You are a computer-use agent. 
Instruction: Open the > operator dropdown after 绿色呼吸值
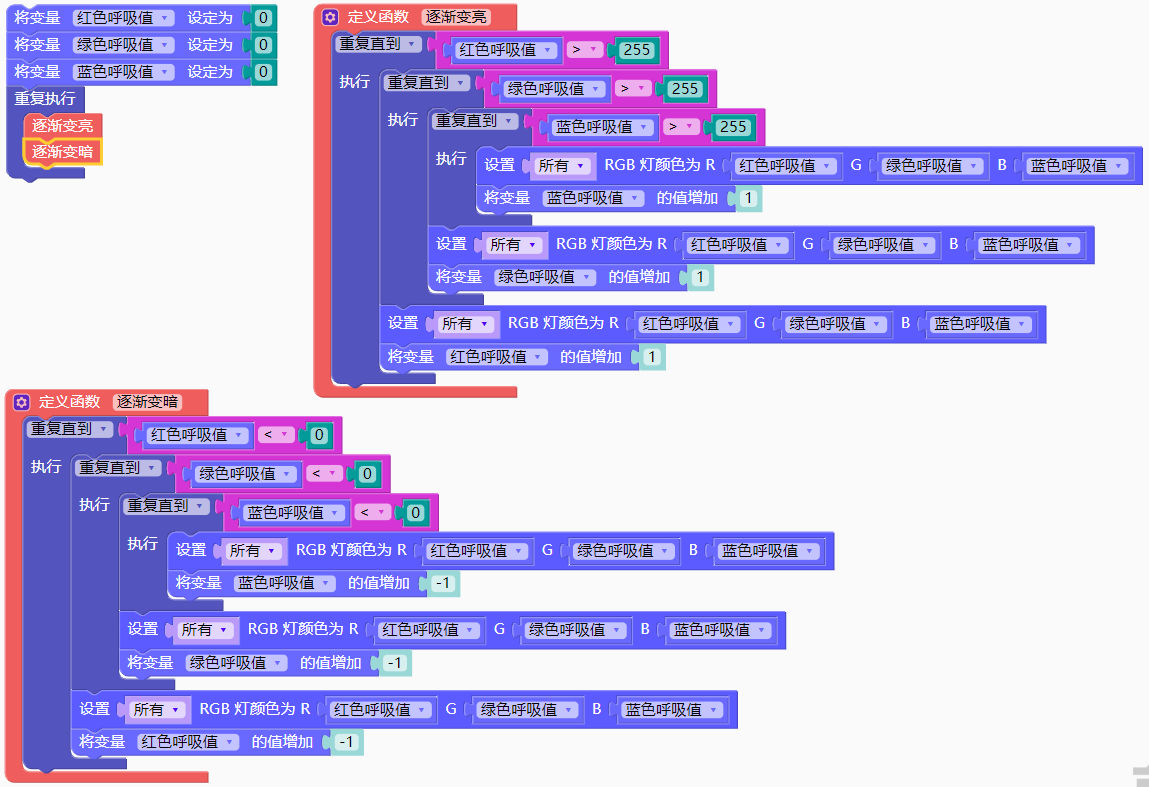pyautogui.click(x=632, y=89)
